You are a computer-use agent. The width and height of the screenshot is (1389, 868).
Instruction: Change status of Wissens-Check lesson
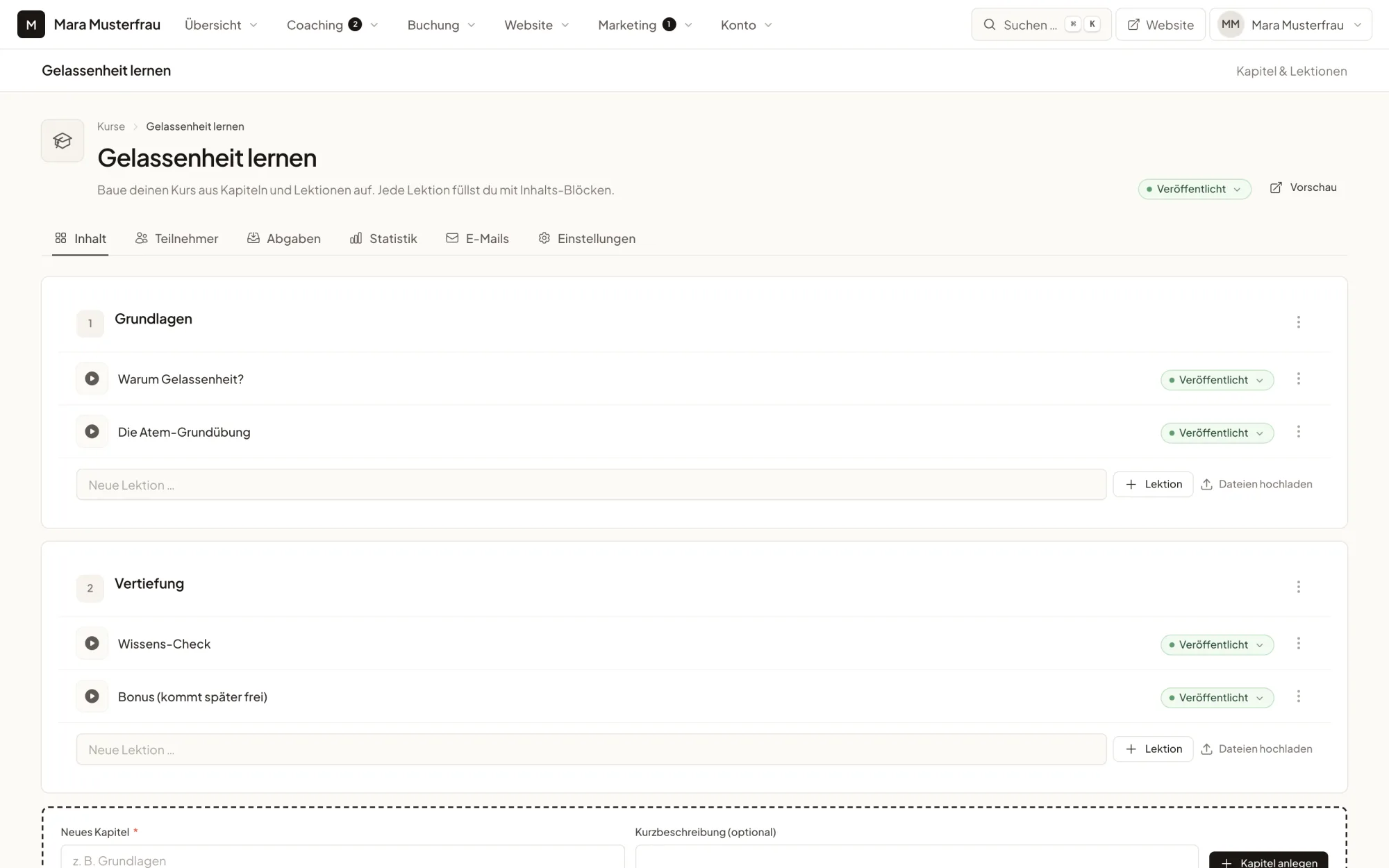[1217, 644]
